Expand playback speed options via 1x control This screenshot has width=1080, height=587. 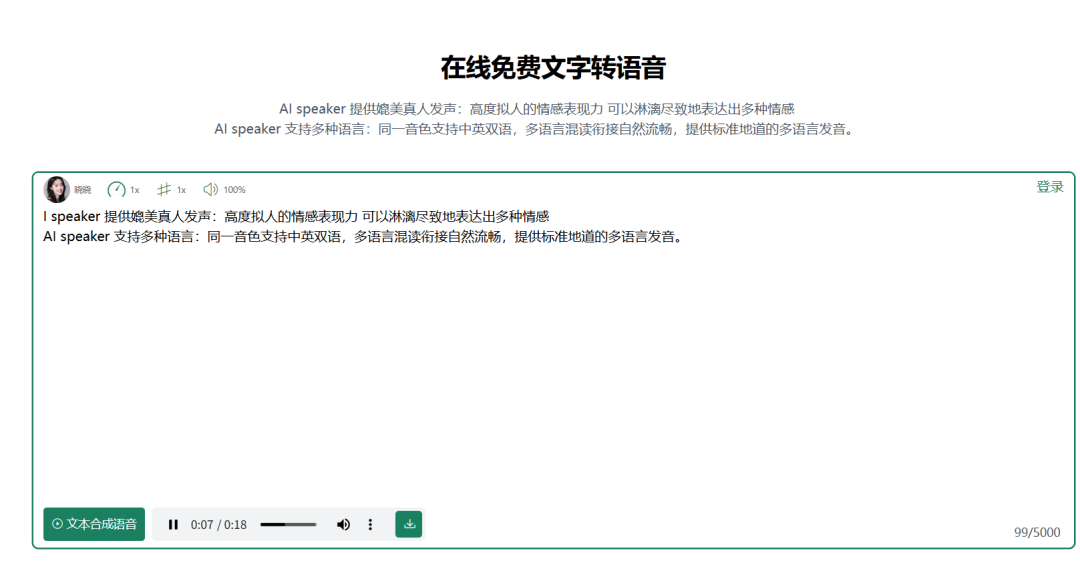[x=125, y=189]
